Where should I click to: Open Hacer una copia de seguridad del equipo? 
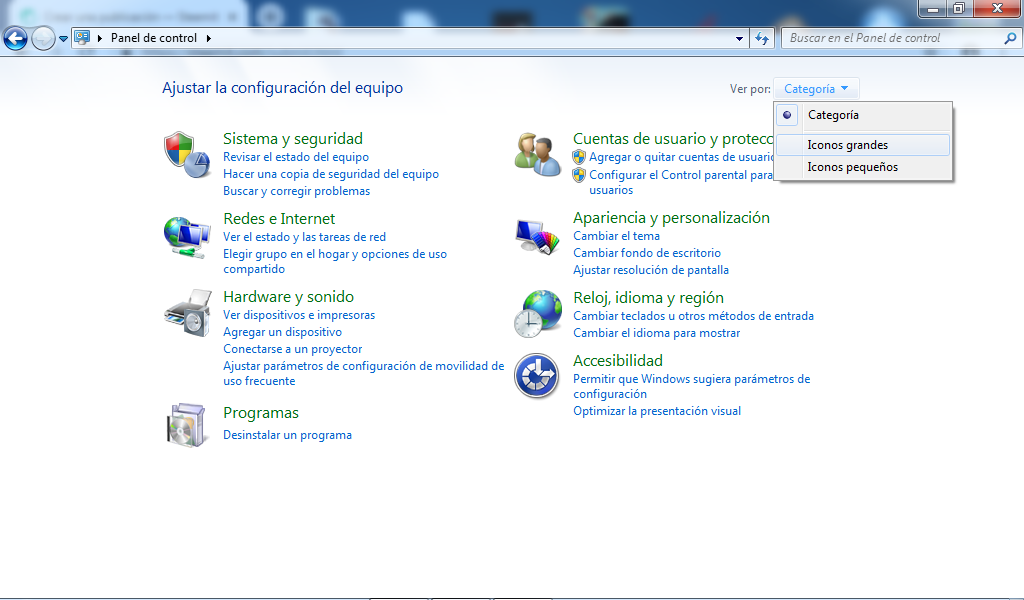coord(330,174)
